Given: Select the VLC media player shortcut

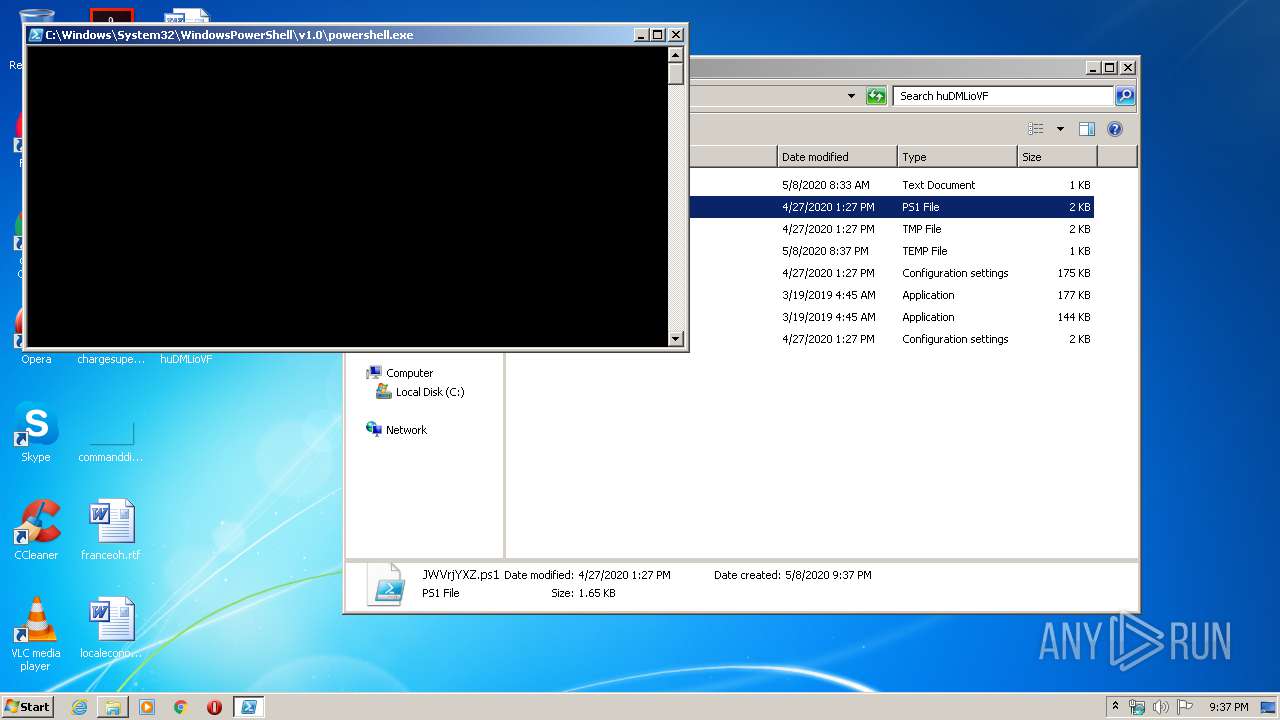Looking at the screenshot, I should [x=36, y=635].
